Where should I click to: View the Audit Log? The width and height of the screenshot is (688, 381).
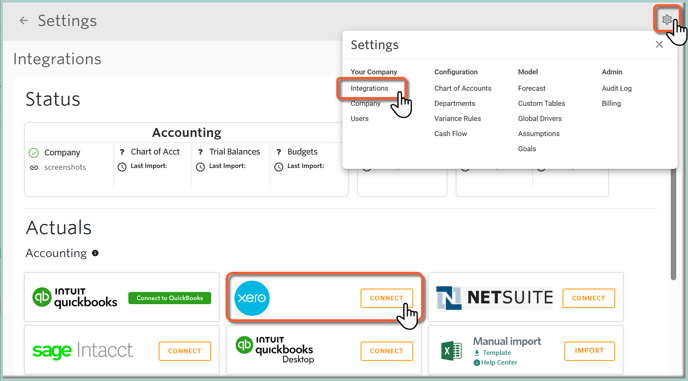(616, 88)
